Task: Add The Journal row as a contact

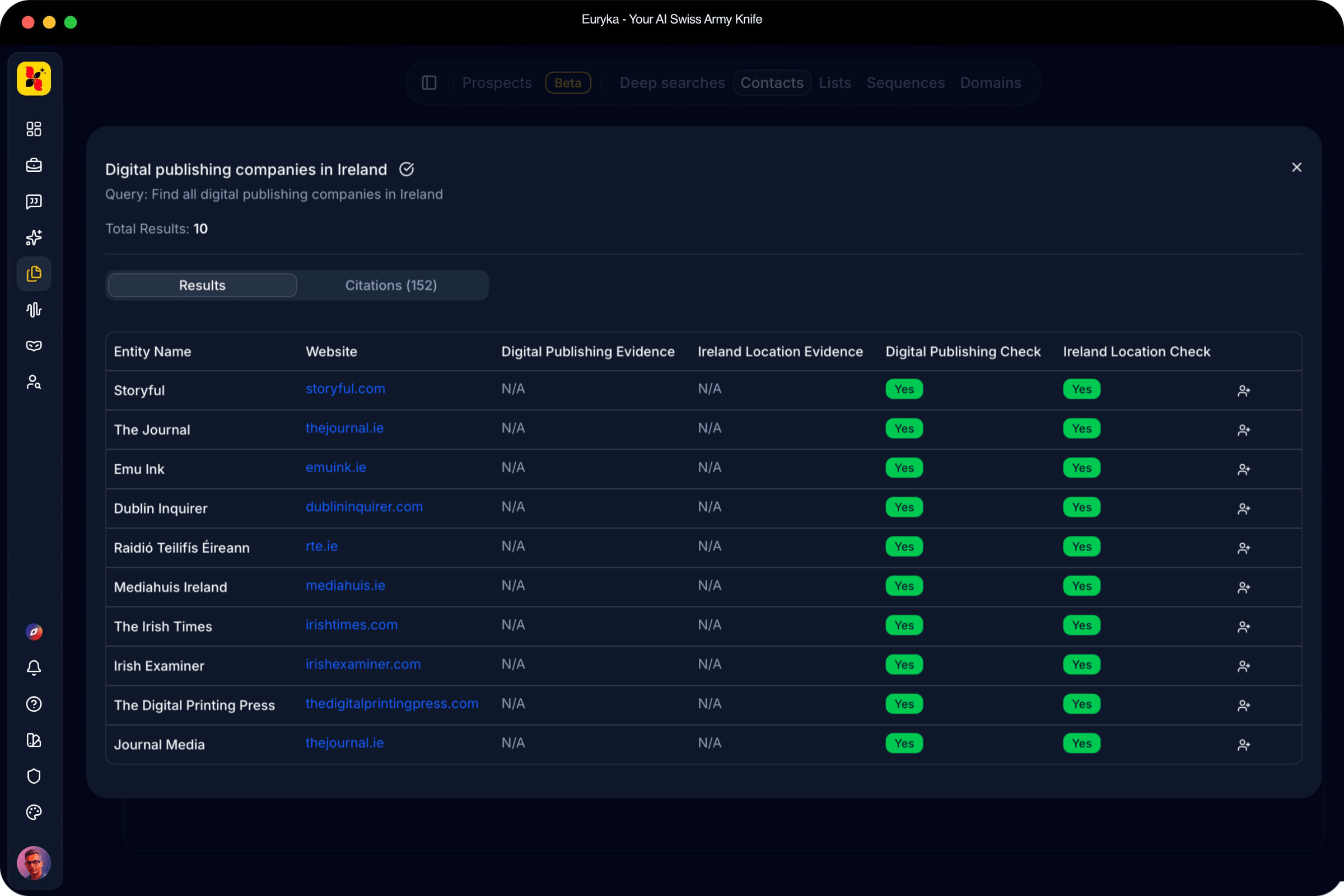Action: tap(1244, 430)
